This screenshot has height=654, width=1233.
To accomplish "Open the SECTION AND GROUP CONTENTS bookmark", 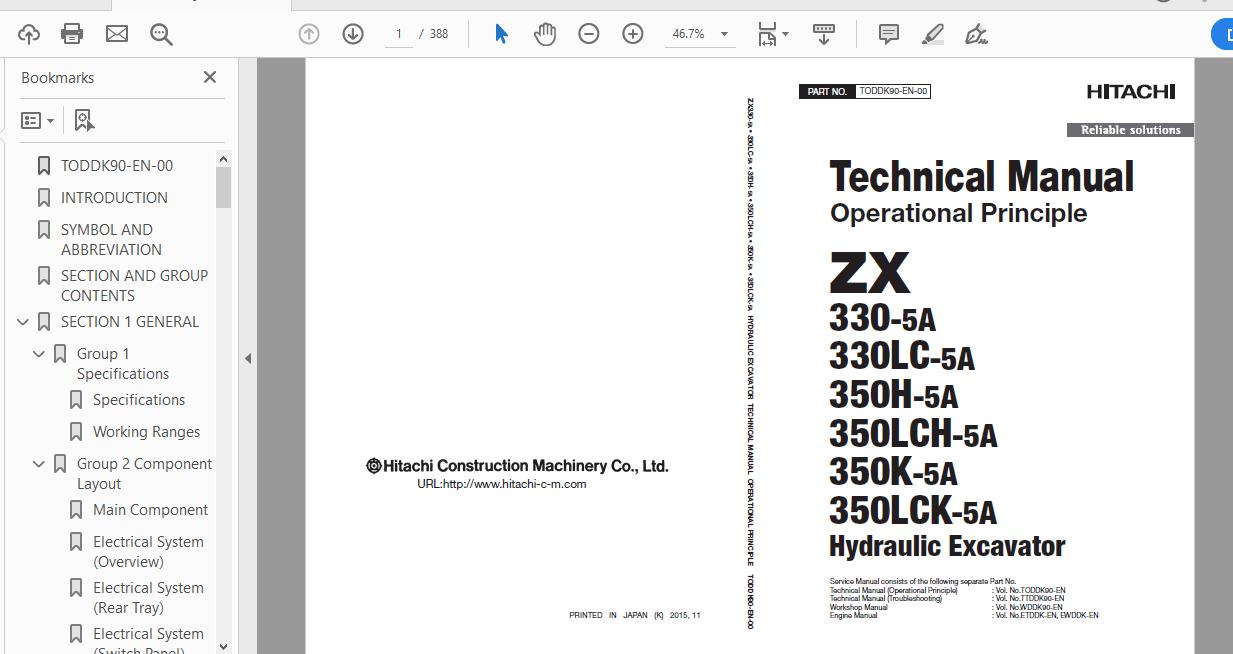I will pyautogui.click(x=134, y=286).
